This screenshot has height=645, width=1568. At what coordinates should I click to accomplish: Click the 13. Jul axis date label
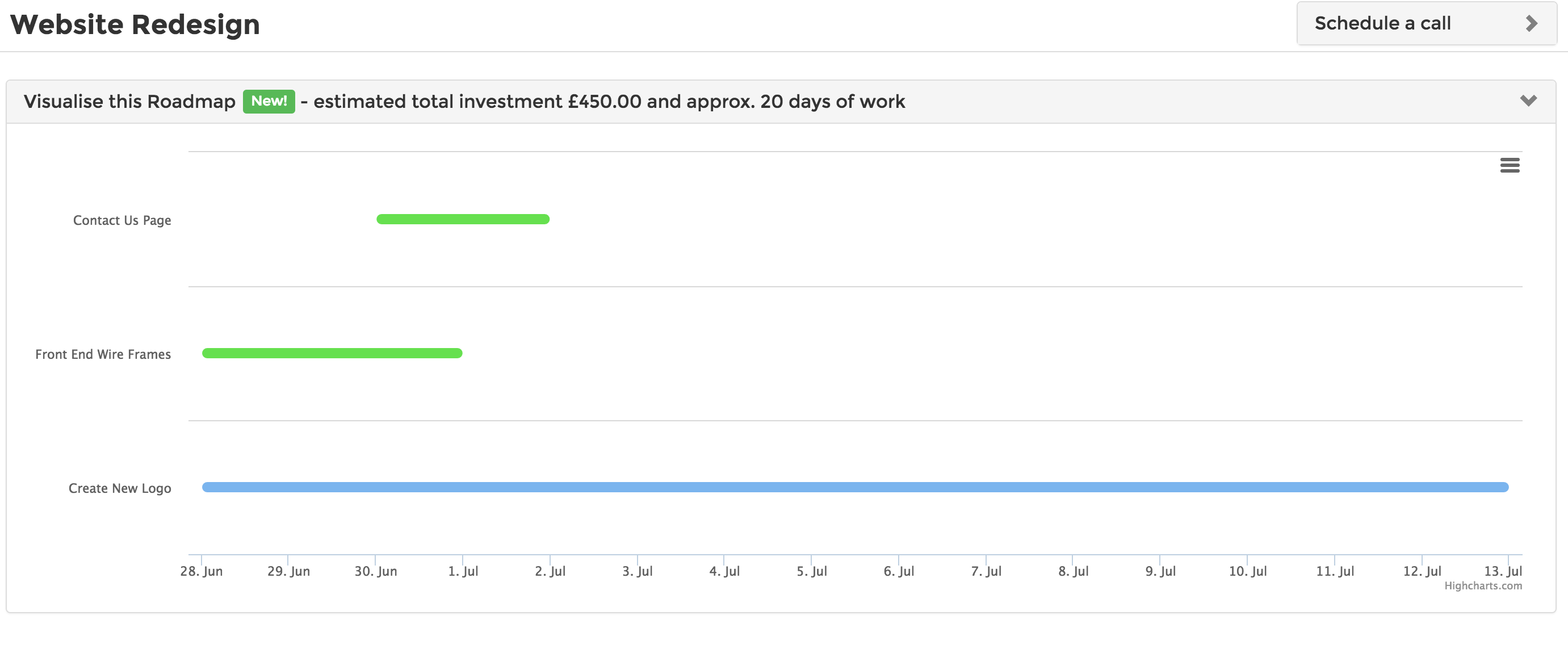click(x=1502, y=571)
